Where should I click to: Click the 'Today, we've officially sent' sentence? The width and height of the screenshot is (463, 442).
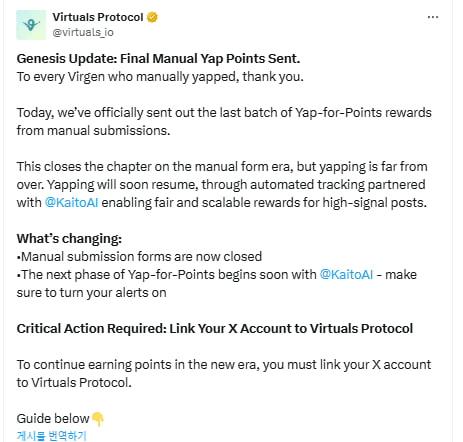[224, 122]
